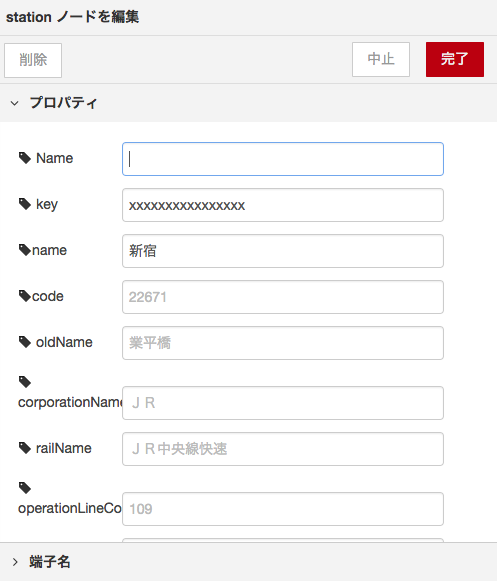
Task: Click the code field showing 22671
Action: (283, 297)
